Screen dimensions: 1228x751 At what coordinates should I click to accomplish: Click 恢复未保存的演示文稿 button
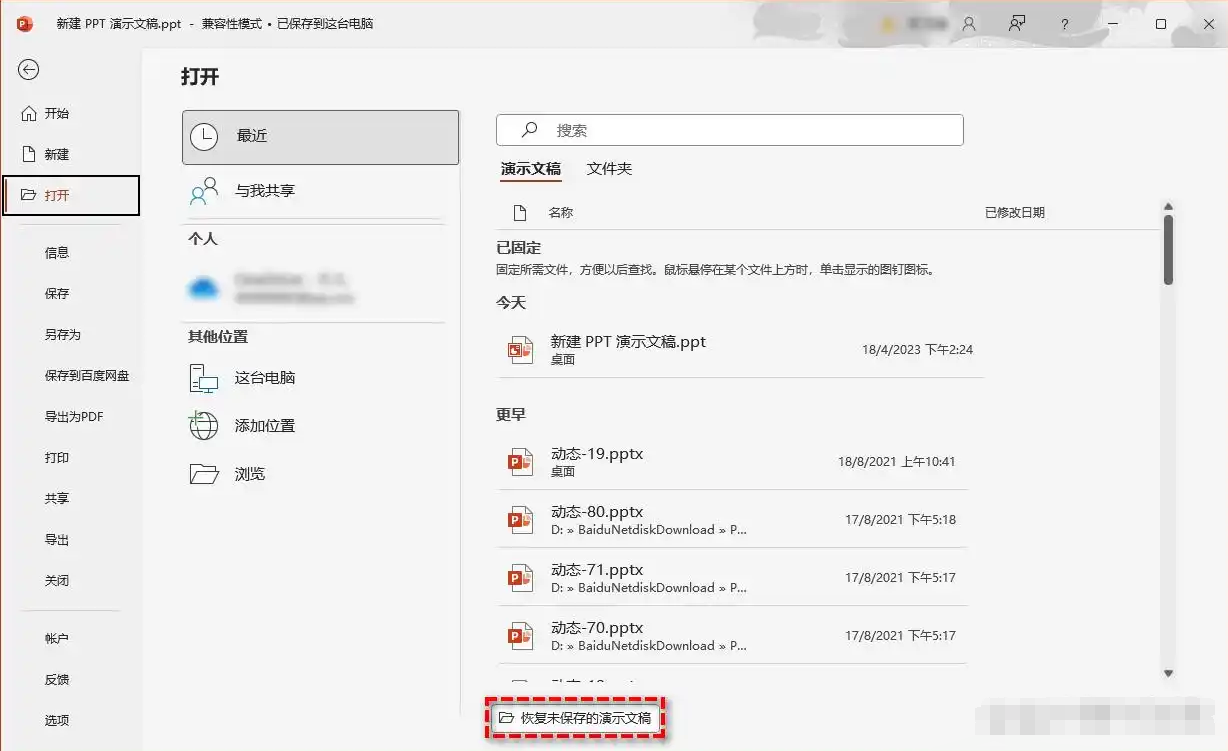click(x=576, y=718)
